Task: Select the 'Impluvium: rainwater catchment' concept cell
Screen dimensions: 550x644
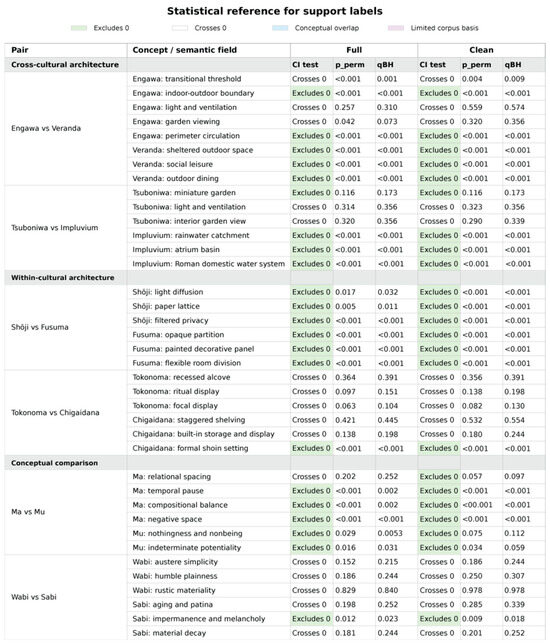Action: pos(209,235)
